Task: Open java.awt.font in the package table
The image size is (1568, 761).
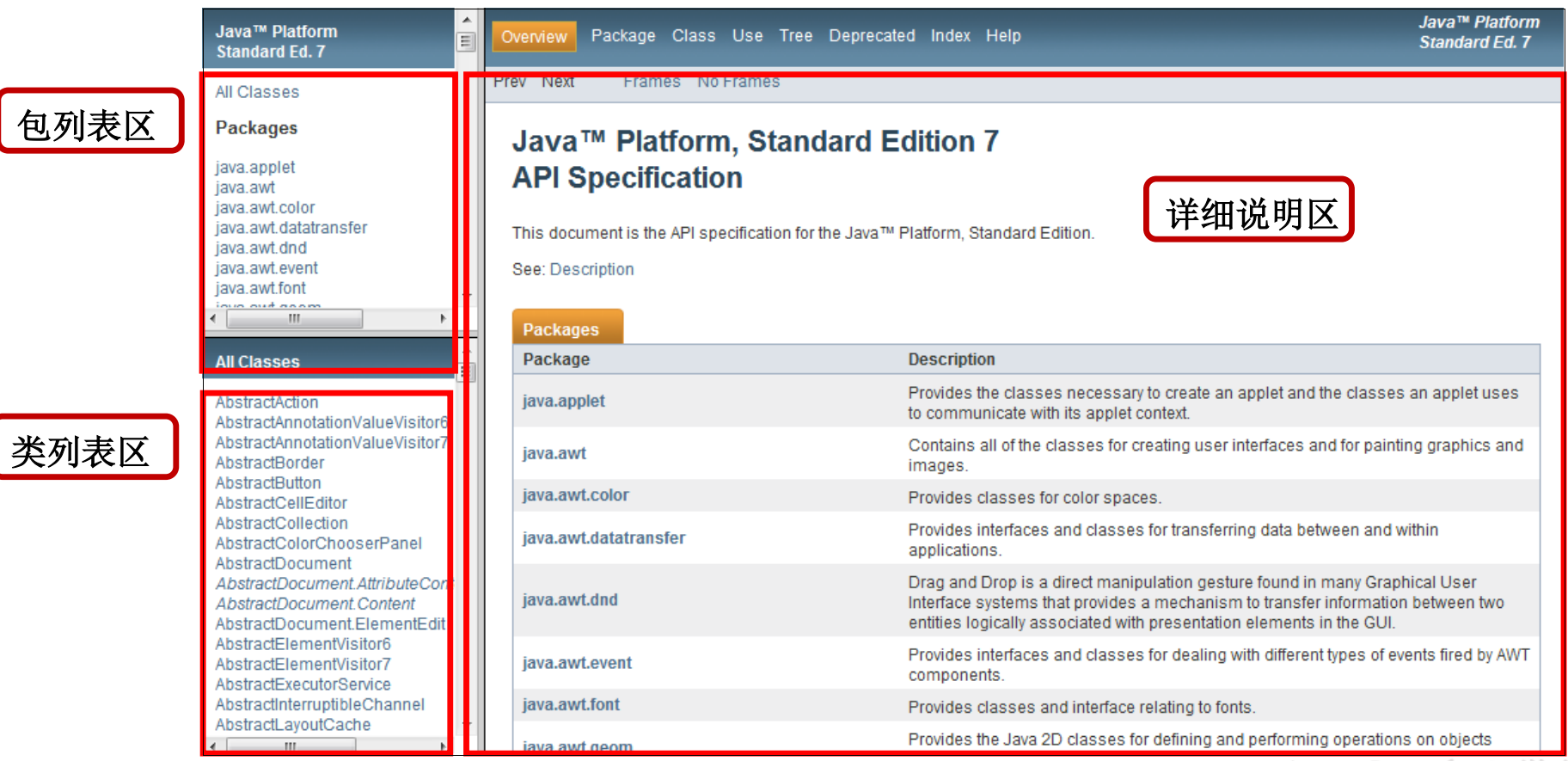Action: [571, 706]
